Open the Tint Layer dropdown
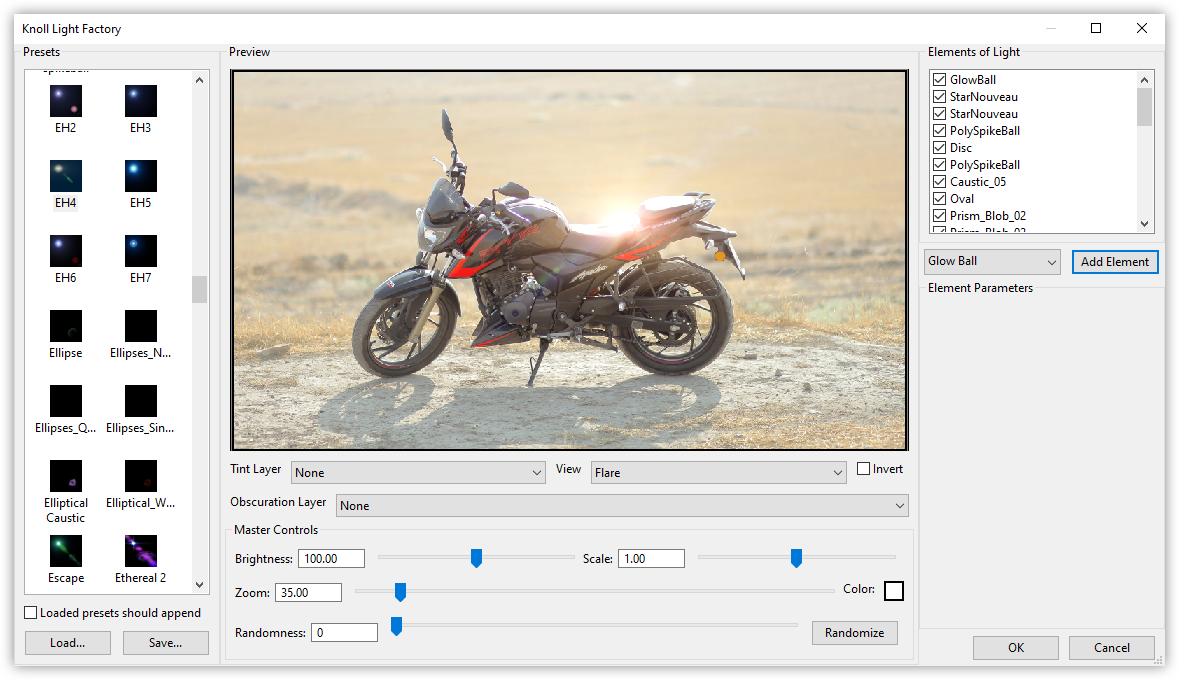1179x680 pixels. (418, 472)
